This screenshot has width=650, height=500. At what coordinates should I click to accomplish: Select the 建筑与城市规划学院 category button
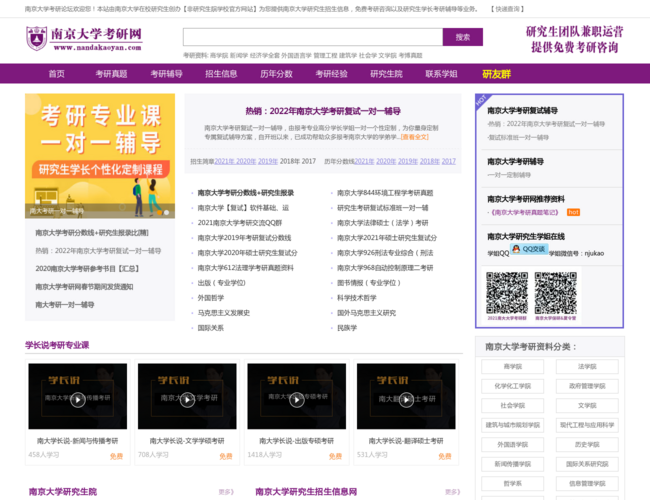pos(512,425)
